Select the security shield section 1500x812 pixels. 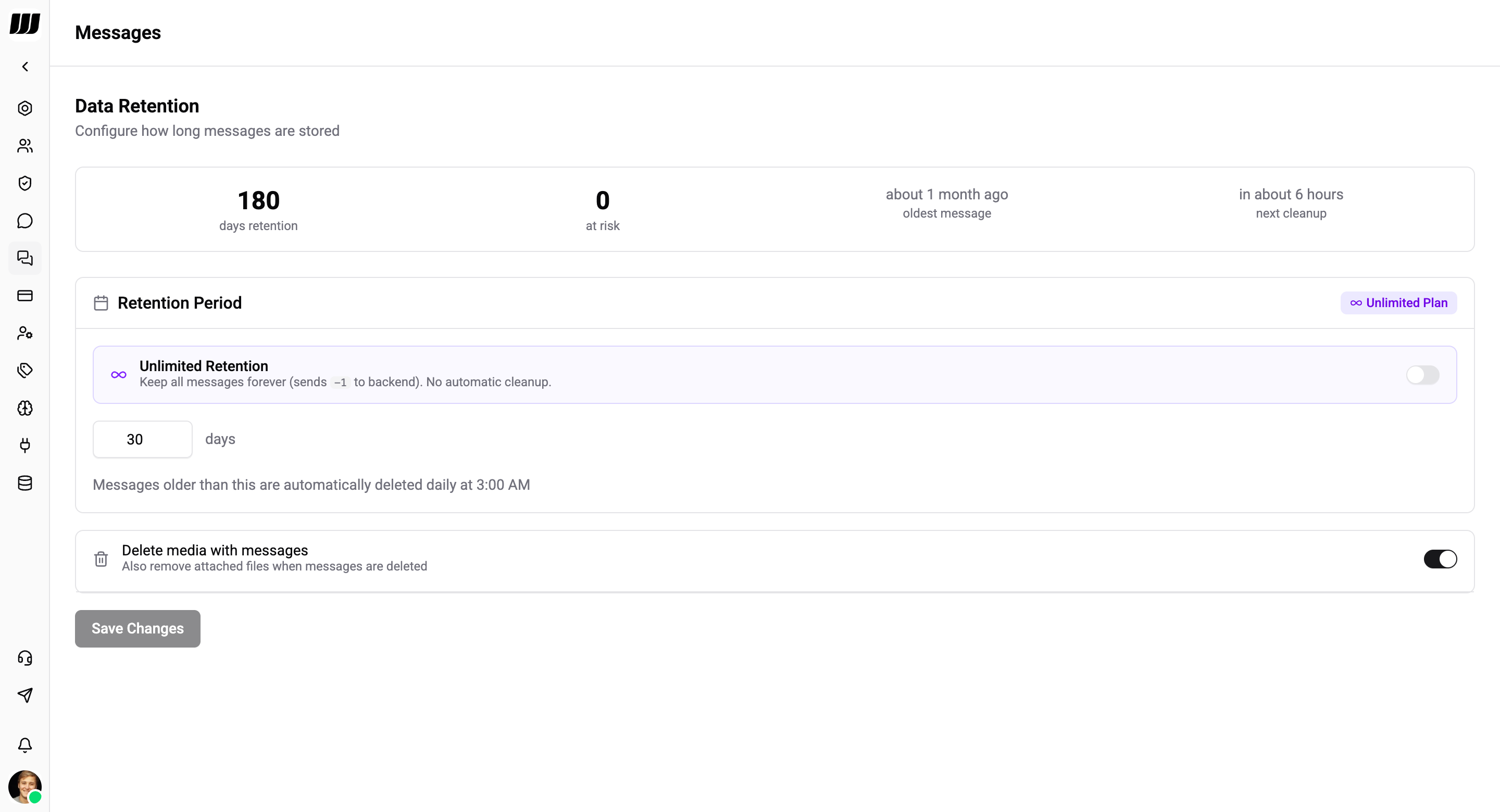[25, 183]
